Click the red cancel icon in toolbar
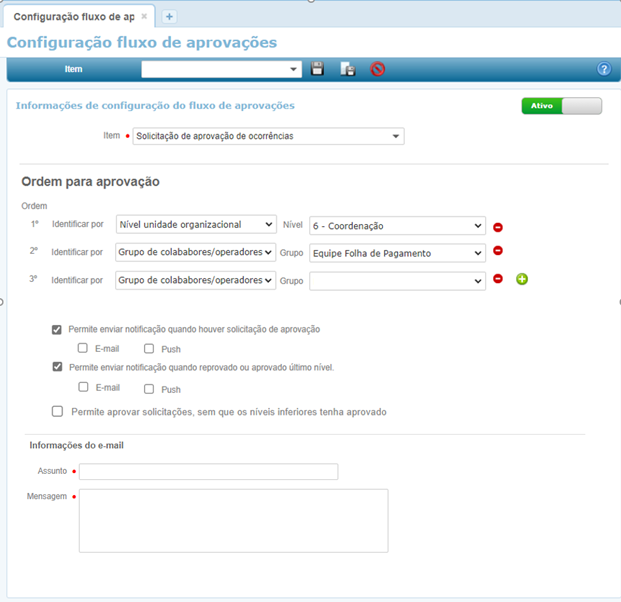The width and height of the screenshot is (621, 602). pyautogui.click(x=377, y=69)
